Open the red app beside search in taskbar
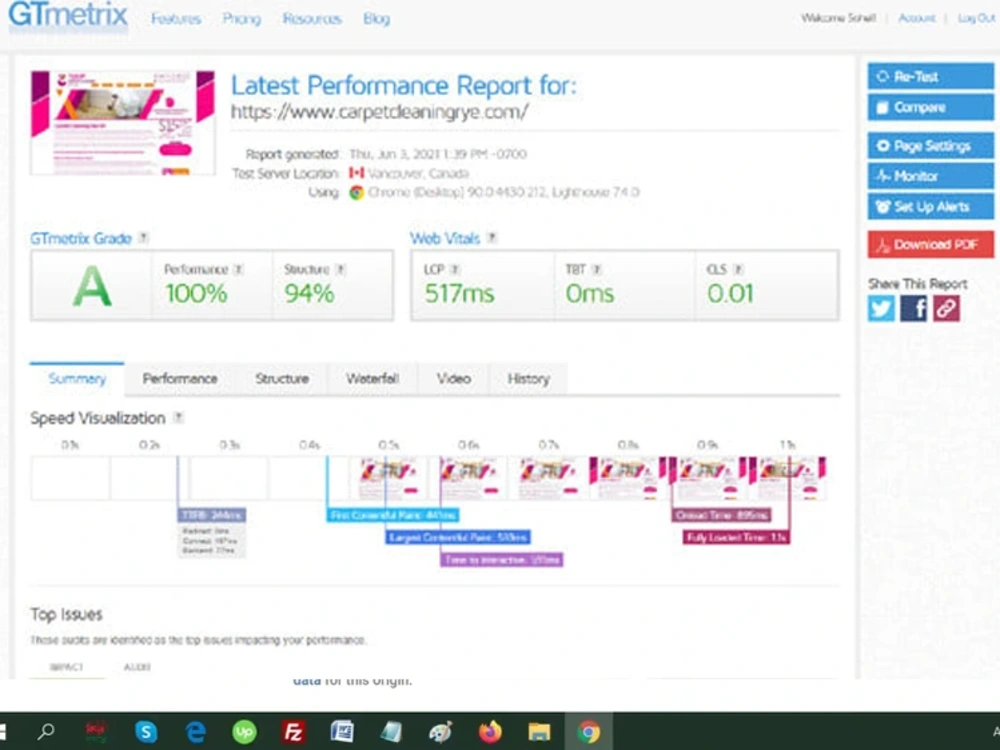The width and height of the screenshot is (1000, 750). [96, 731]
